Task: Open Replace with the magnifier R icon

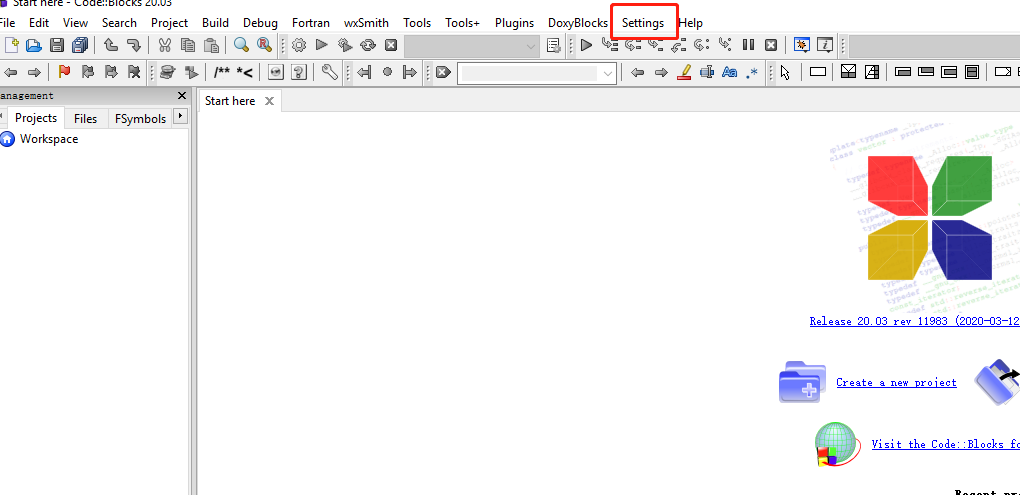Action: click(264, 45)
